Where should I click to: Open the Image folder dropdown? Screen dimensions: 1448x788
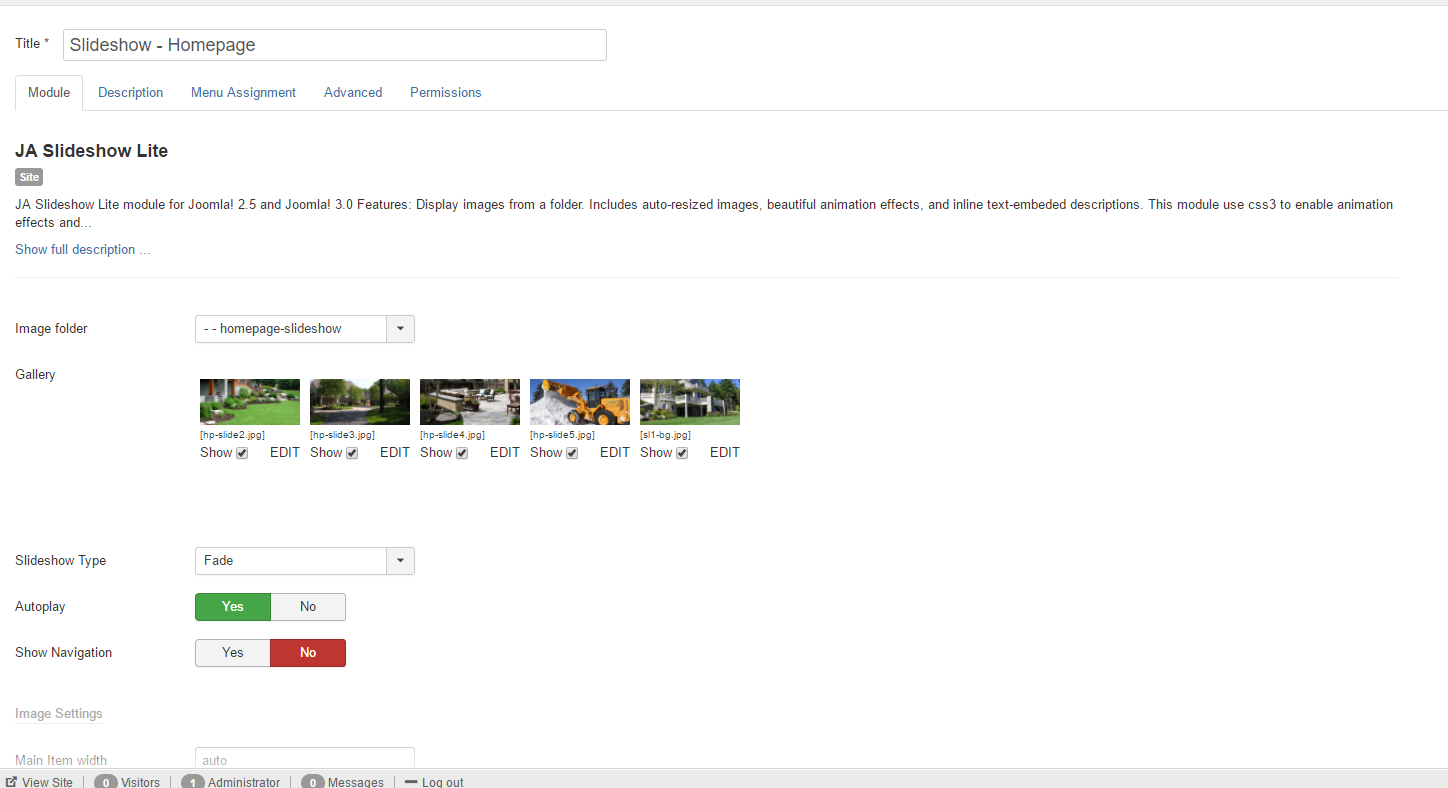305,329
